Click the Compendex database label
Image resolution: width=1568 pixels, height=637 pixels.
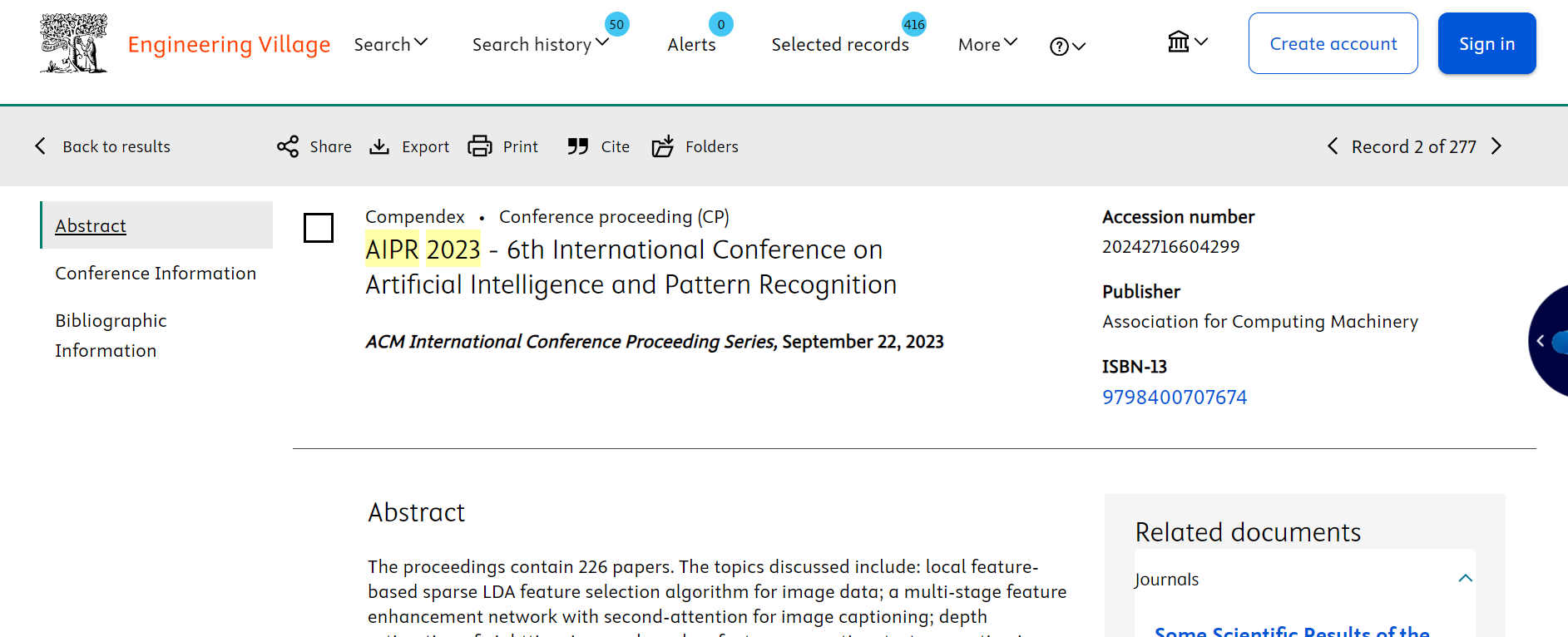pyautogui.click(x=415, y=216)
